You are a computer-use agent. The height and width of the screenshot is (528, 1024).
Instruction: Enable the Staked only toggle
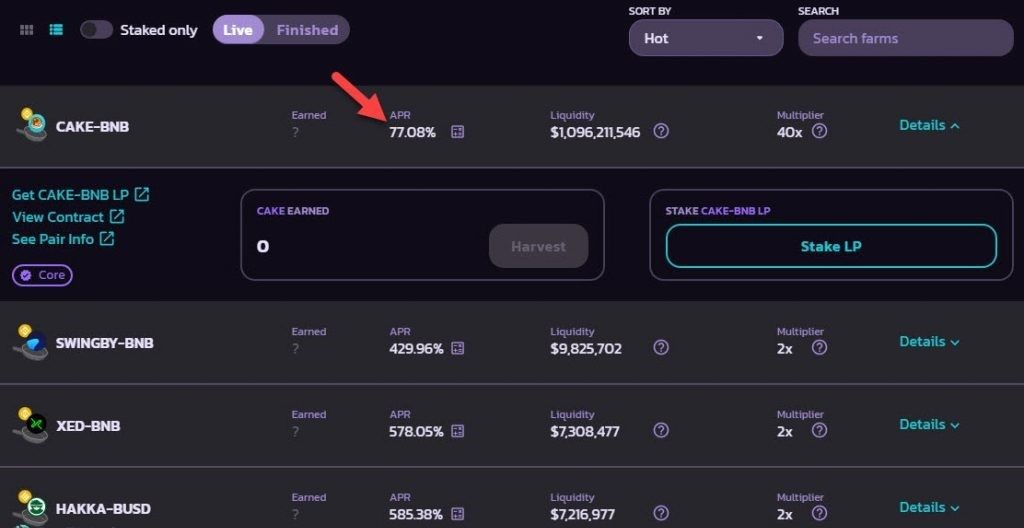click(x=96, y=30)
